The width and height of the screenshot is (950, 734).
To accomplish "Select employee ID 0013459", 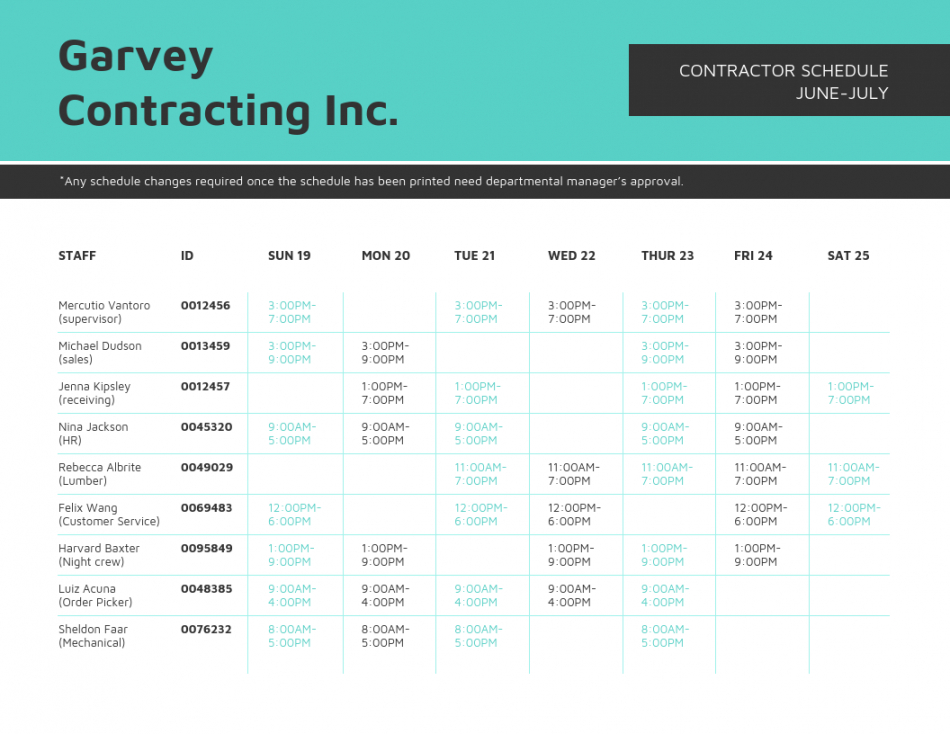I will tap(205, 346).
